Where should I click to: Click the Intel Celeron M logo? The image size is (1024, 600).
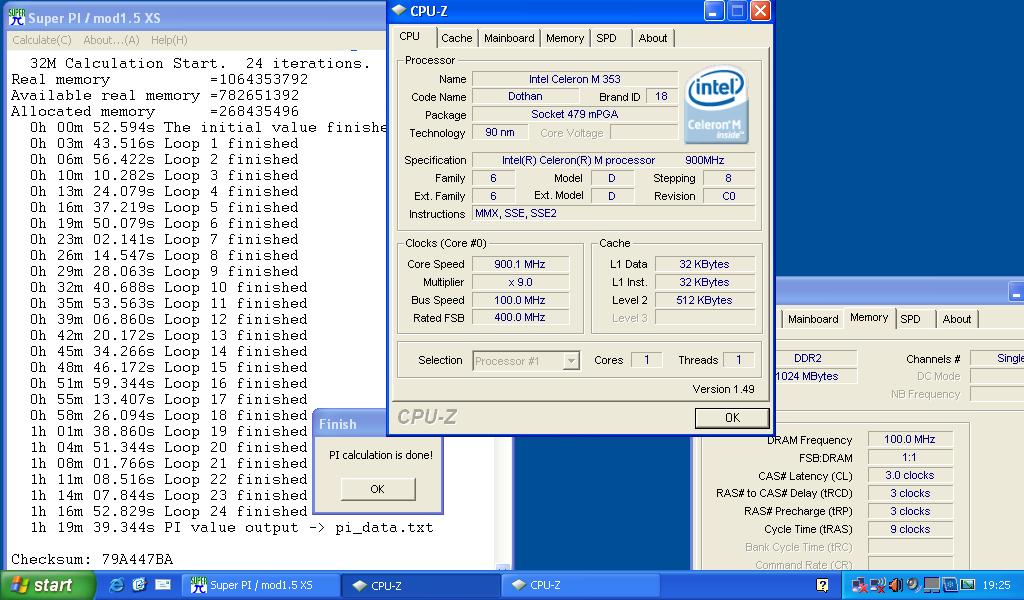click(716, 105)
